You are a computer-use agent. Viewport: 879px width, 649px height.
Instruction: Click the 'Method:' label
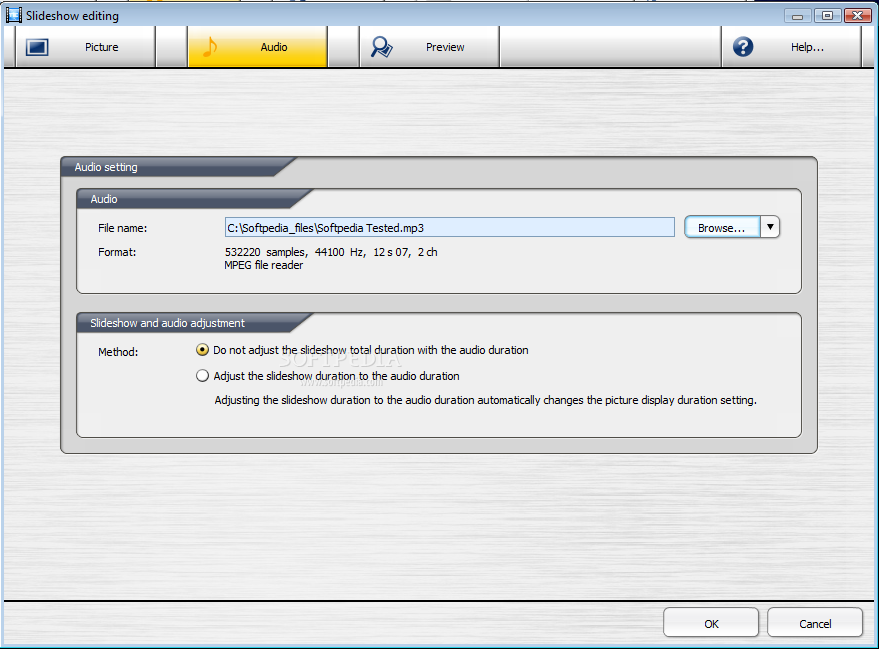tap(118, 352)
